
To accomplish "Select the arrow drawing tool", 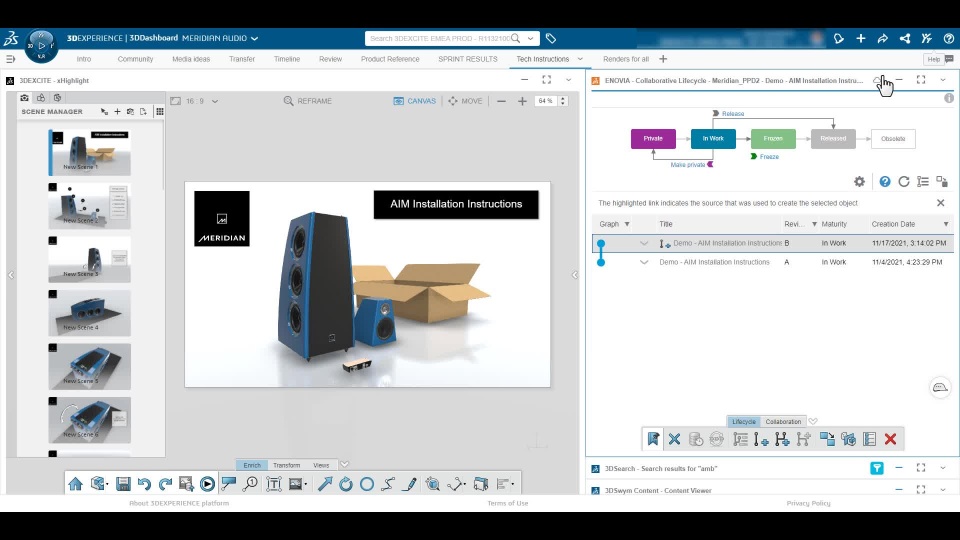I will coord(324,484).
